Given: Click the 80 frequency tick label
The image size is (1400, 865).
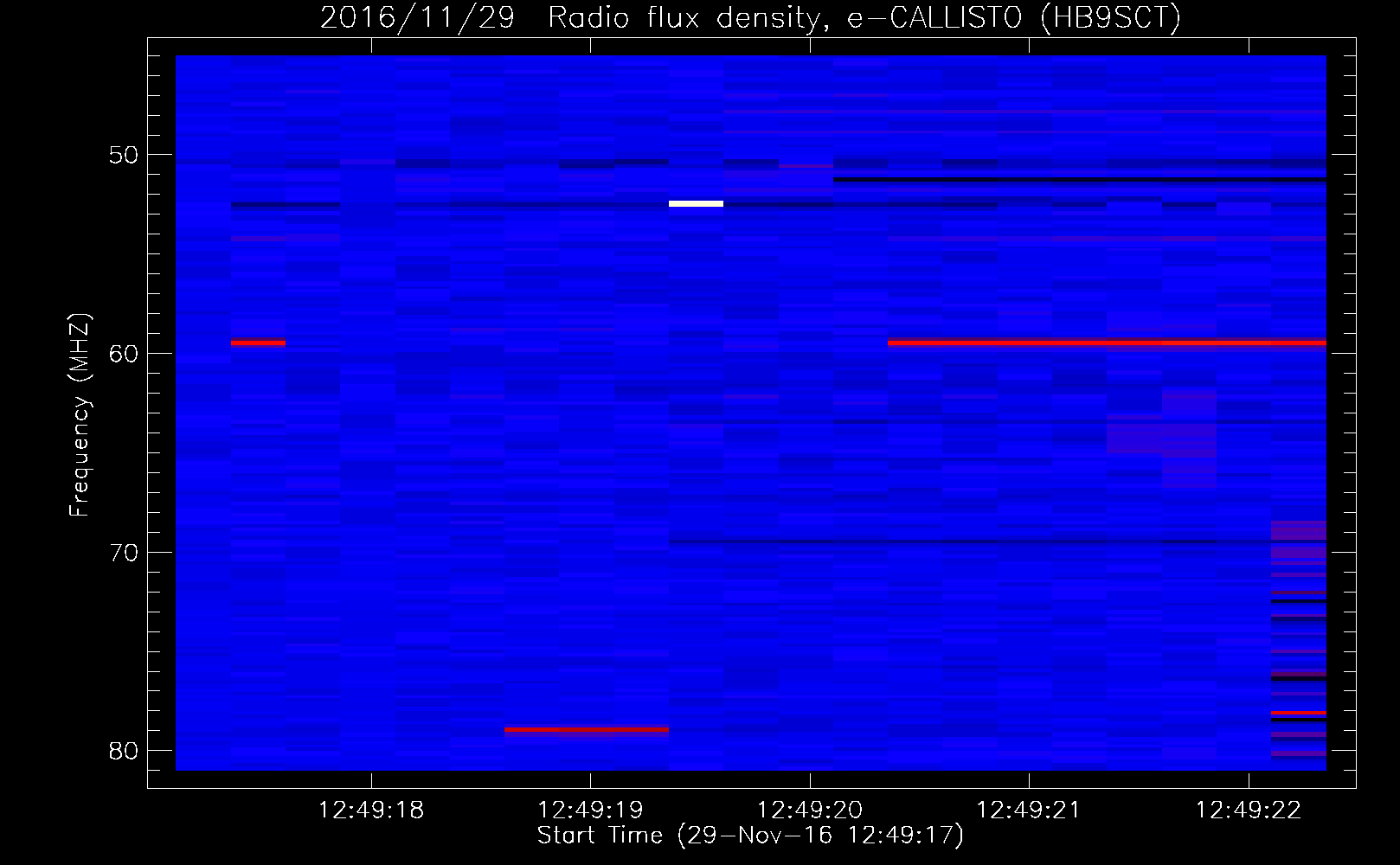Looking at the screenshot, I should click(x=124, y=751).
